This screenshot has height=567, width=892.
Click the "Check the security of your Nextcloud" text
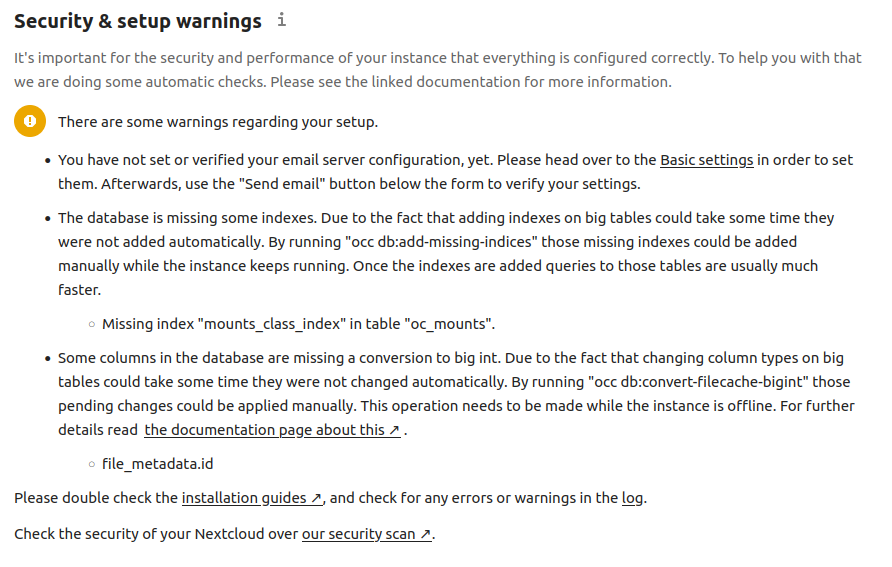pos(156,534)
